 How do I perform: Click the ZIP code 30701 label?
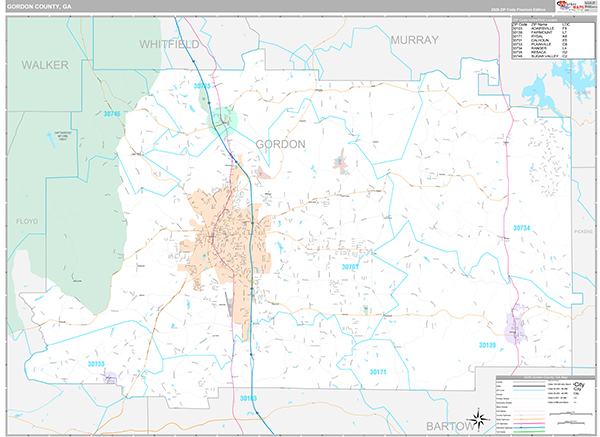click(350, 267)
